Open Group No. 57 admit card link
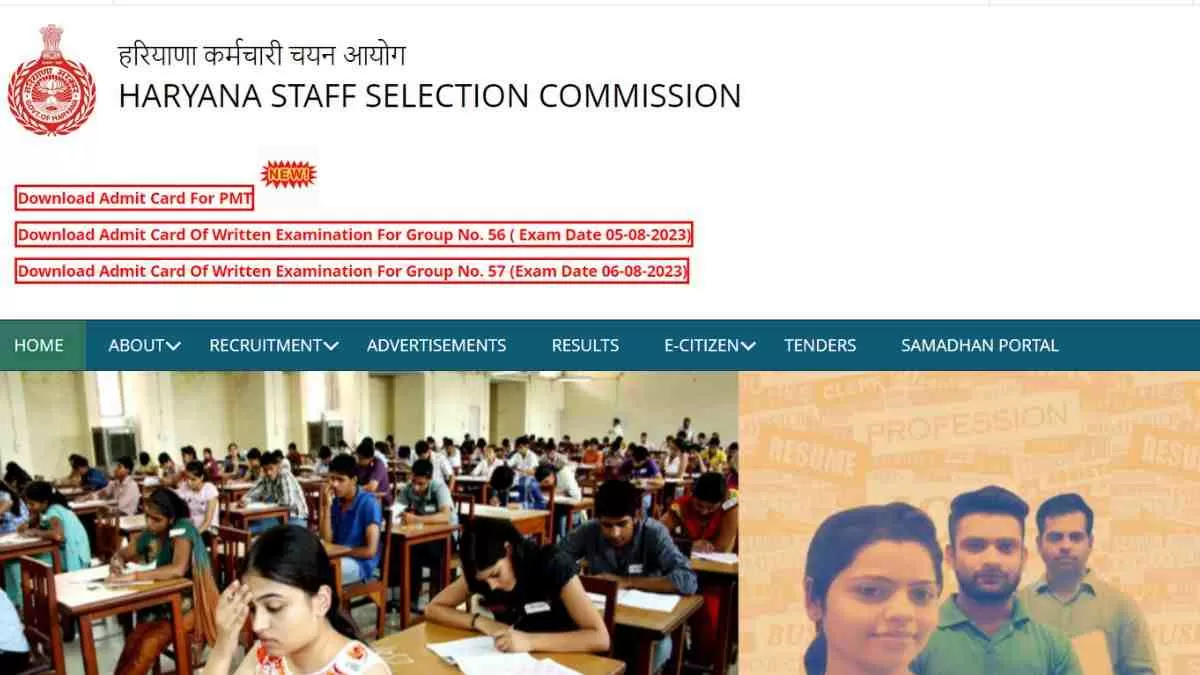Viewport: 1200px width, 675px height. (x=352, y=271)
